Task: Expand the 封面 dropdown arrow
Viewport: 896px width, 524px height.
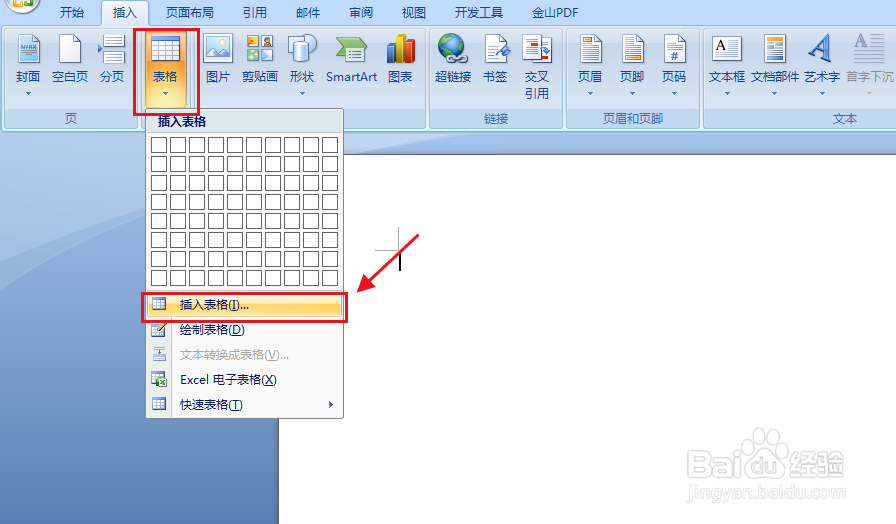Action: tap(28, 94)
